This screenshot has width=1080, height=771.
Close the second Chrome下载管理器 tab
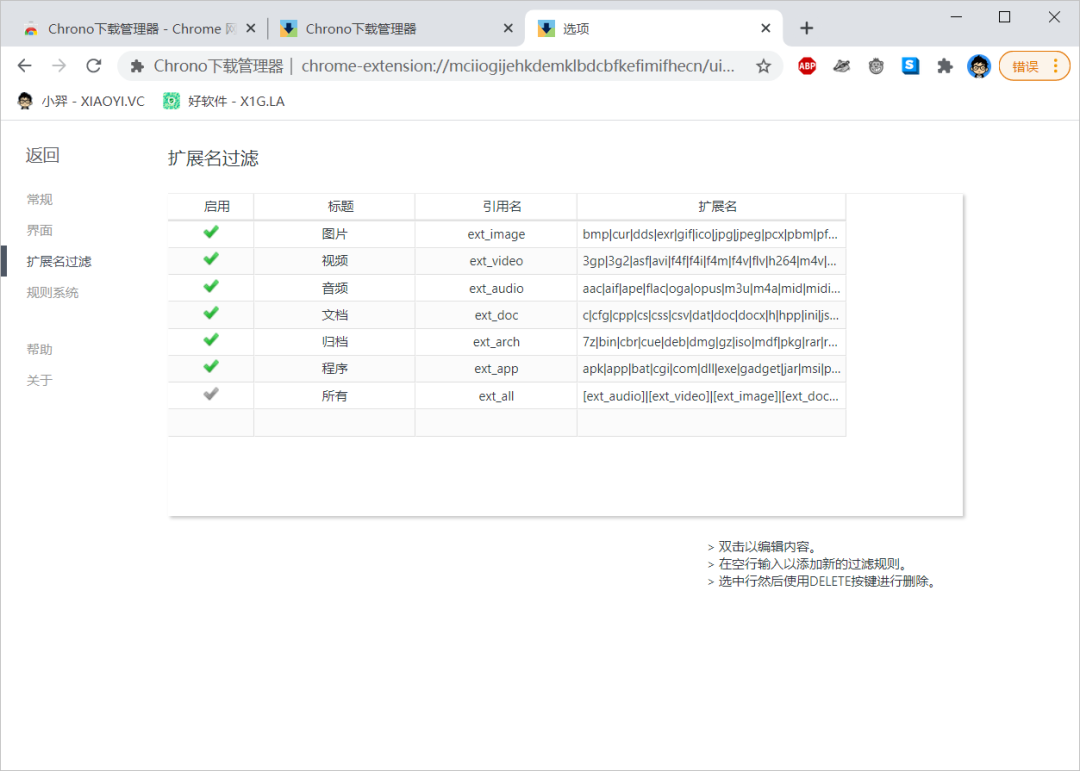[508, 28]
